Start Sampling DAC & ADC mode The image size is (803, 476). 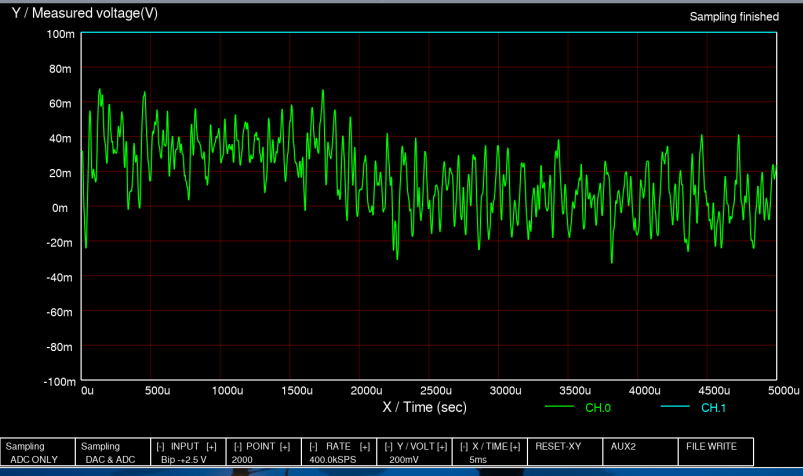[x=113, y=452]
